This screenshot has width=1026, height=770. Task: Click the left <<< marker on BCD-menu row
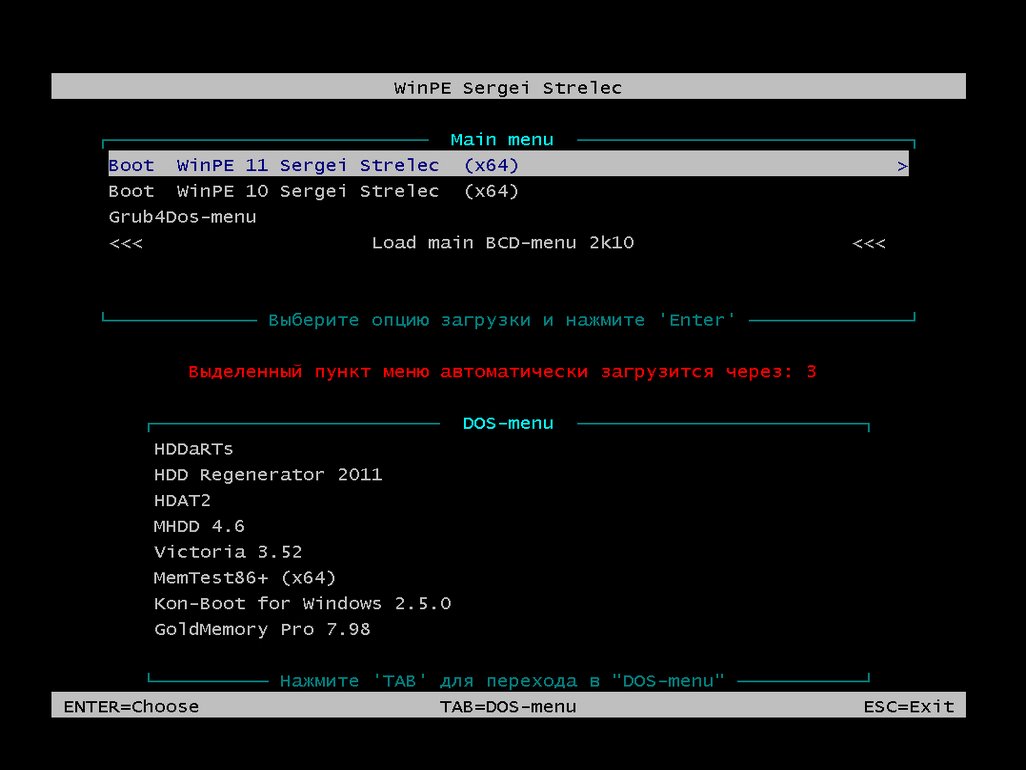[126, 243]
